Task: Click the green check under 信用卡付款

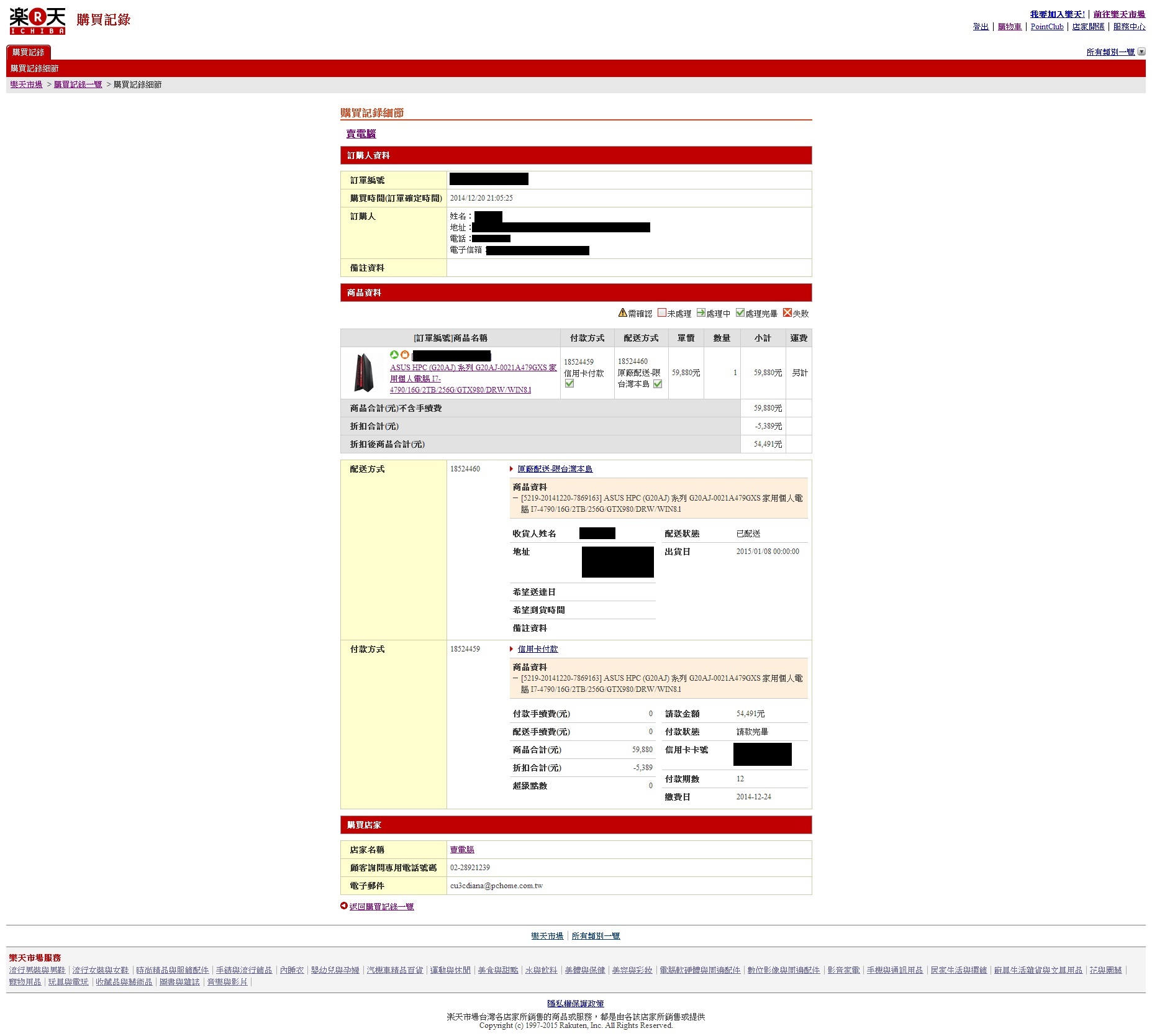Action: [569, 383]
